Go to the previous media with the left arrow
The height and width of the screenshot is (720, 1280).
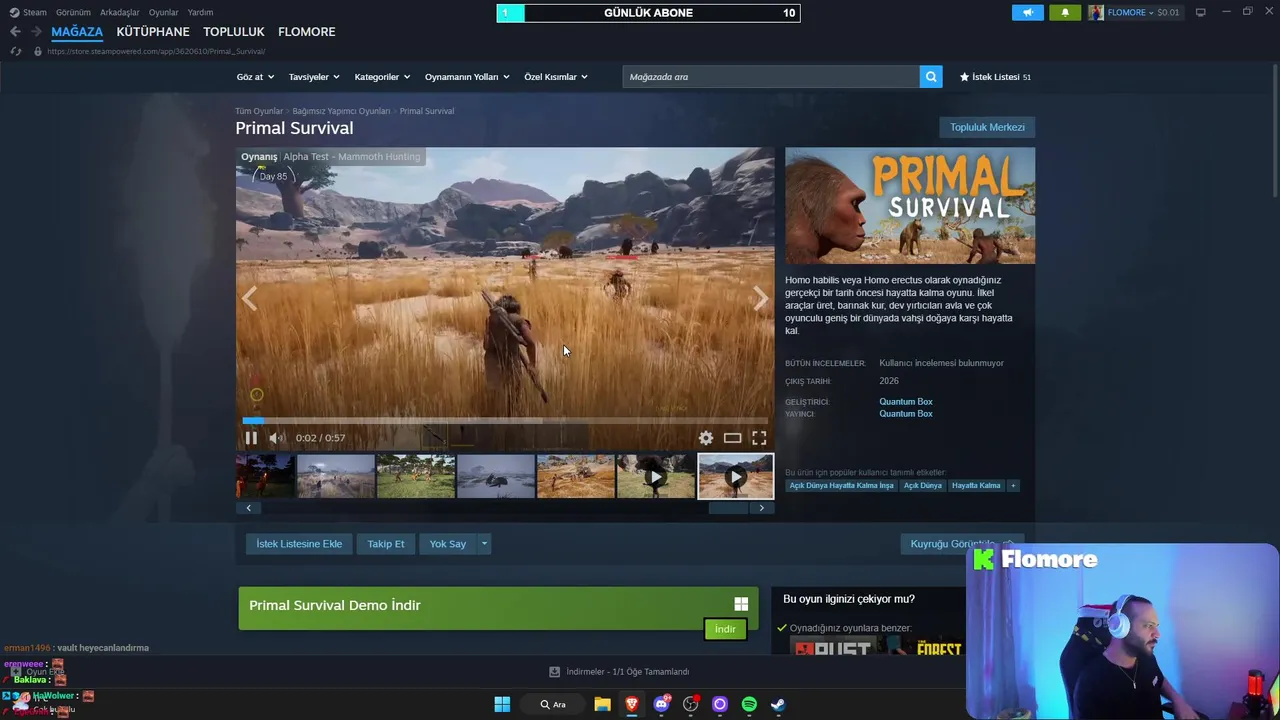coord(249,298)
